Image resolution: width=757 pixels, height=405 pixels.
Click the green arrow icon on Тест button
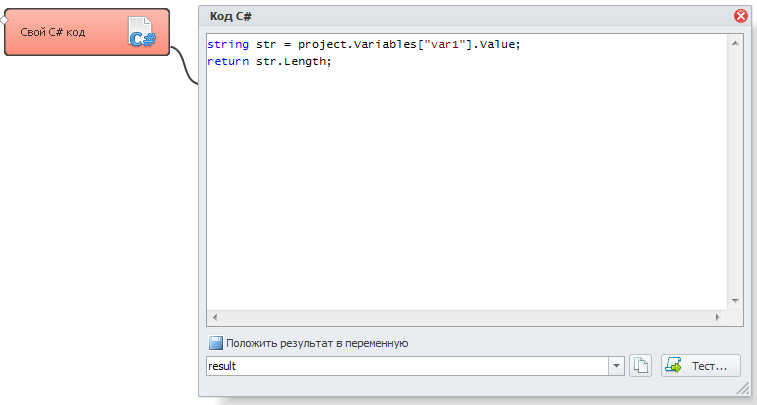(673, 365)
